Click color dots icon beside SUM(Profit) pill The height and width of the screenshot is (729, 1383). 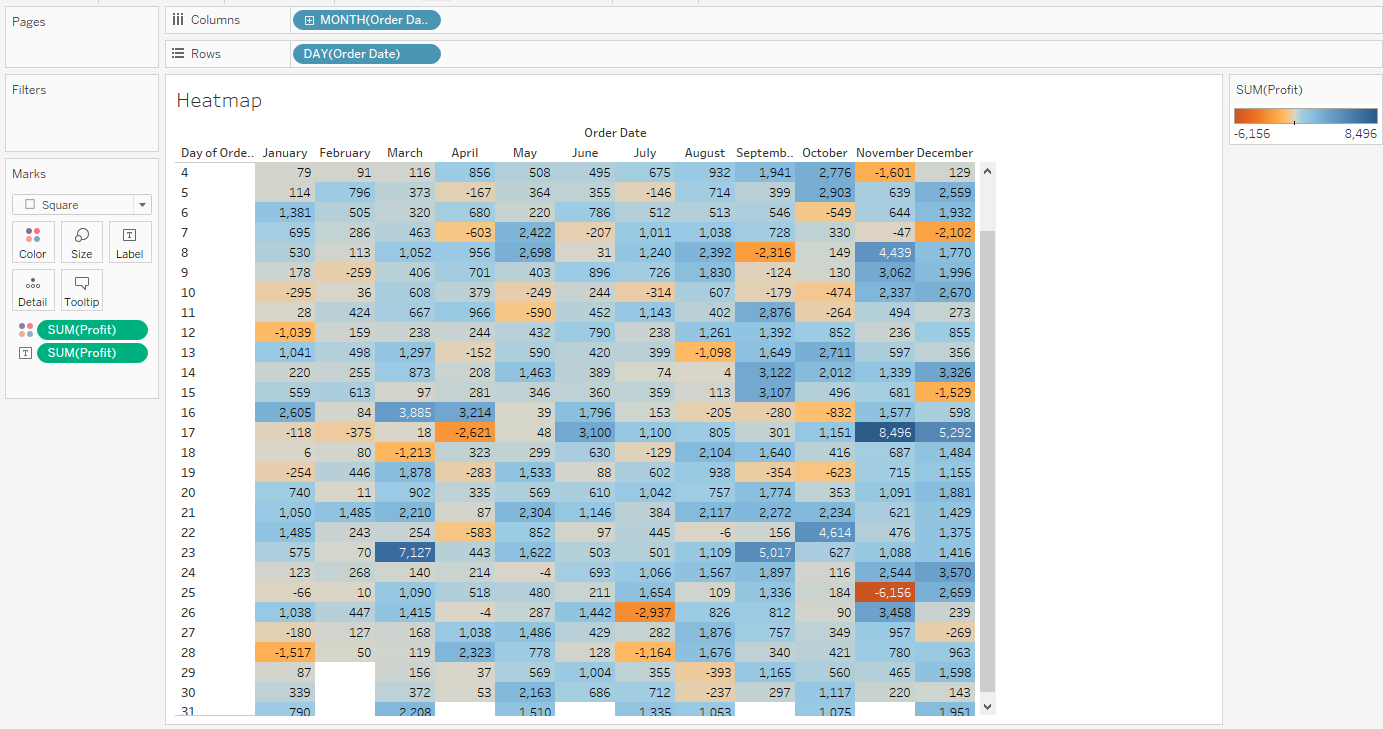26,330
